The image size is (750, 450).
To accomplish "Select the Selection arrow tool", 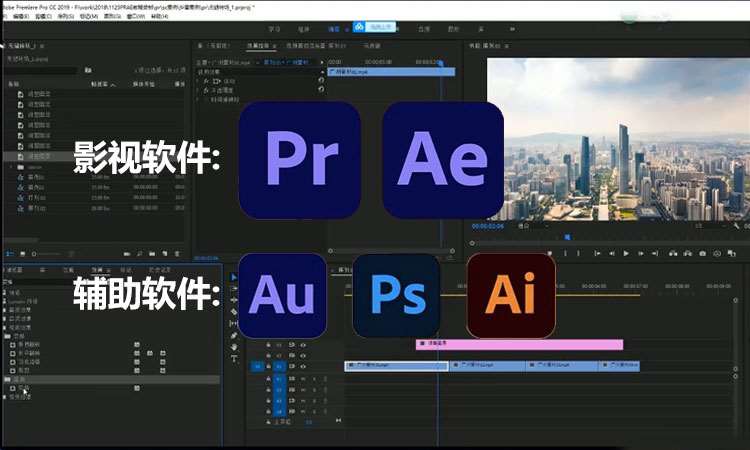I will click(x=234, y=277).
